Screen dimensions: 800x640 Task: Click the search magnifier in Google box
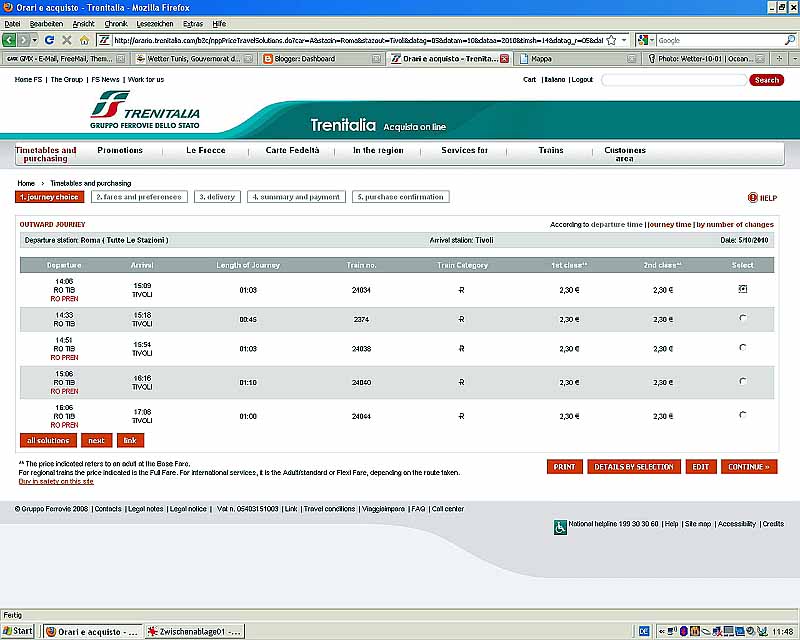(x=789, y=40)
